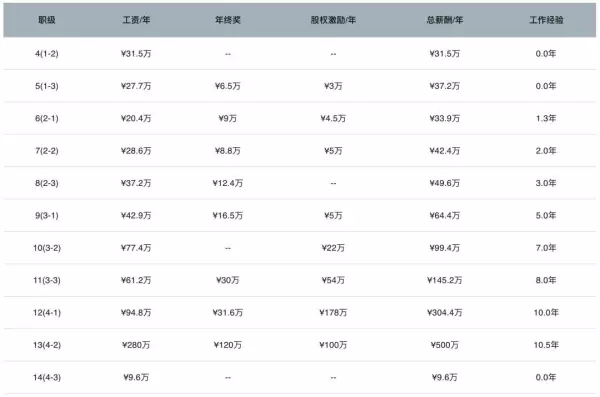This screenshot has width=600, height=397.
Task: Click experience value 3.0年
Action: pos(546,183)
